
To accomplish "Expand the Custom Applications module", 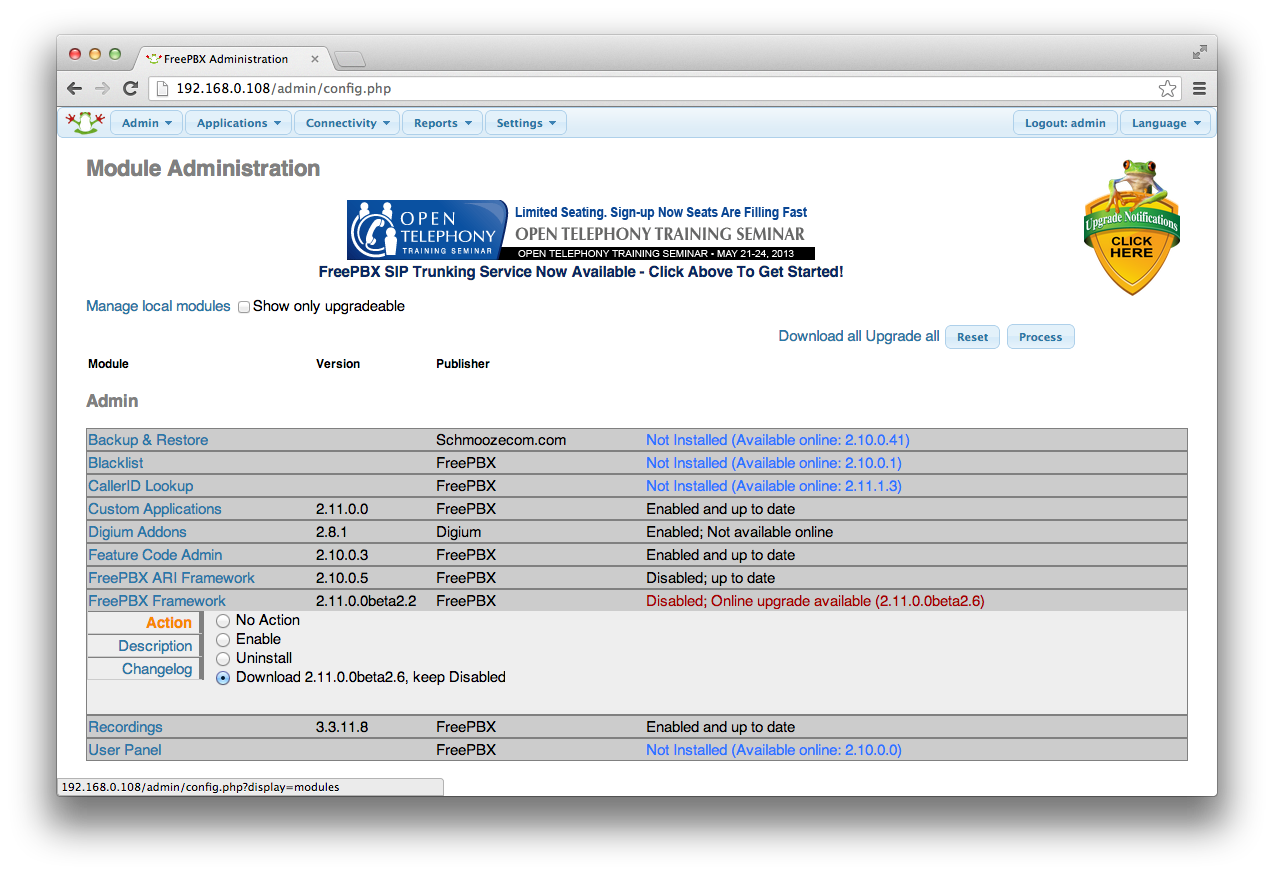I will coord(155,509).
